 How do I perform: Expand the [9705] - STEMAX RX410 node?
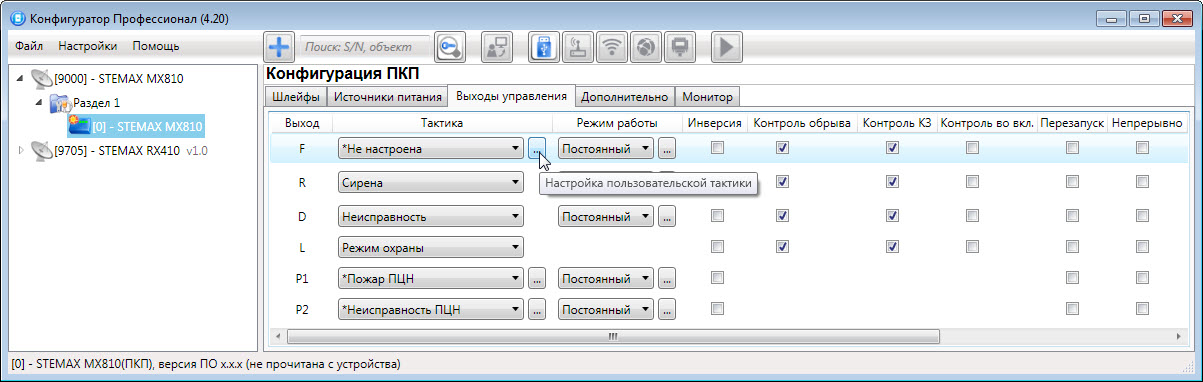click(22, 151)
